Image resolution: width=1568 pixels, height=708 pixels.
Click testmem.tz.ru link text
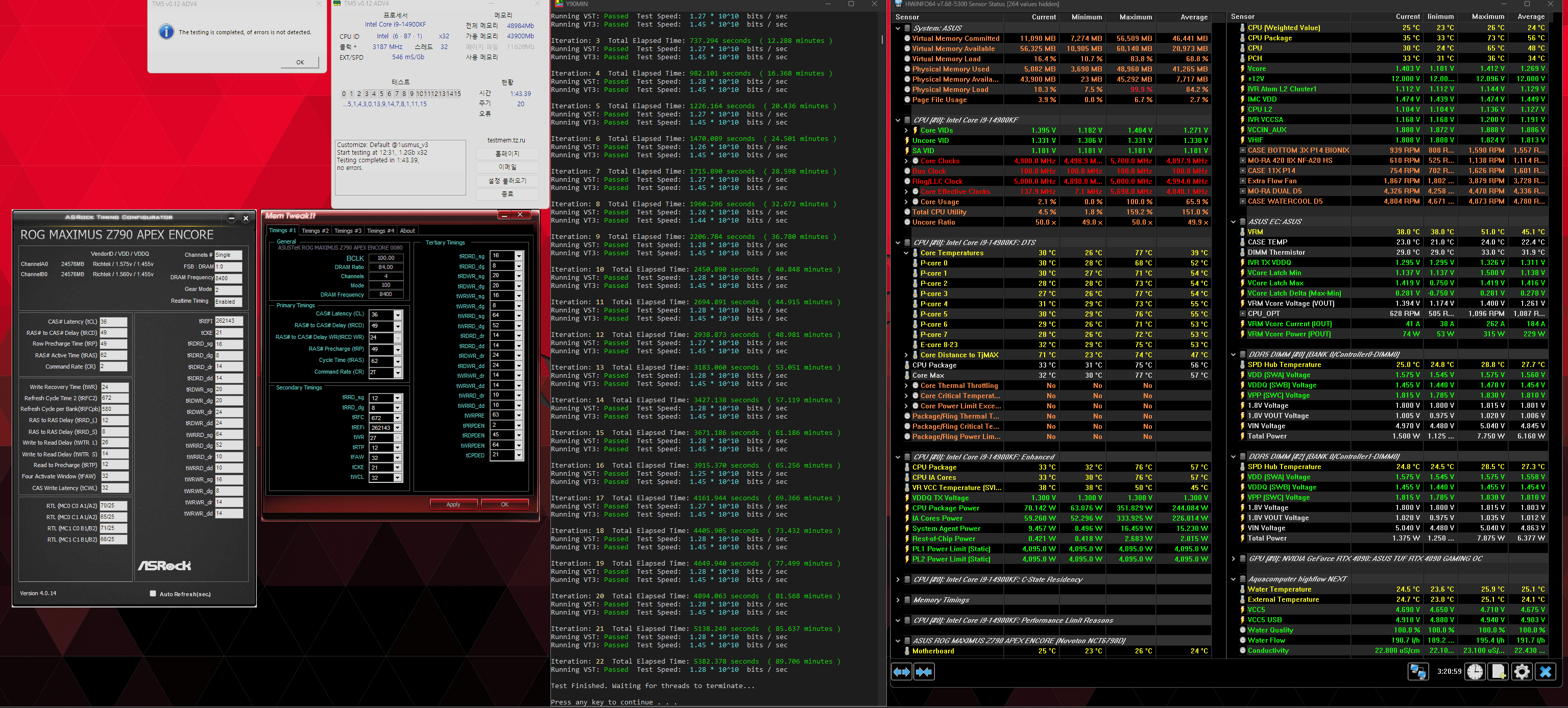(x=506, y=140)
